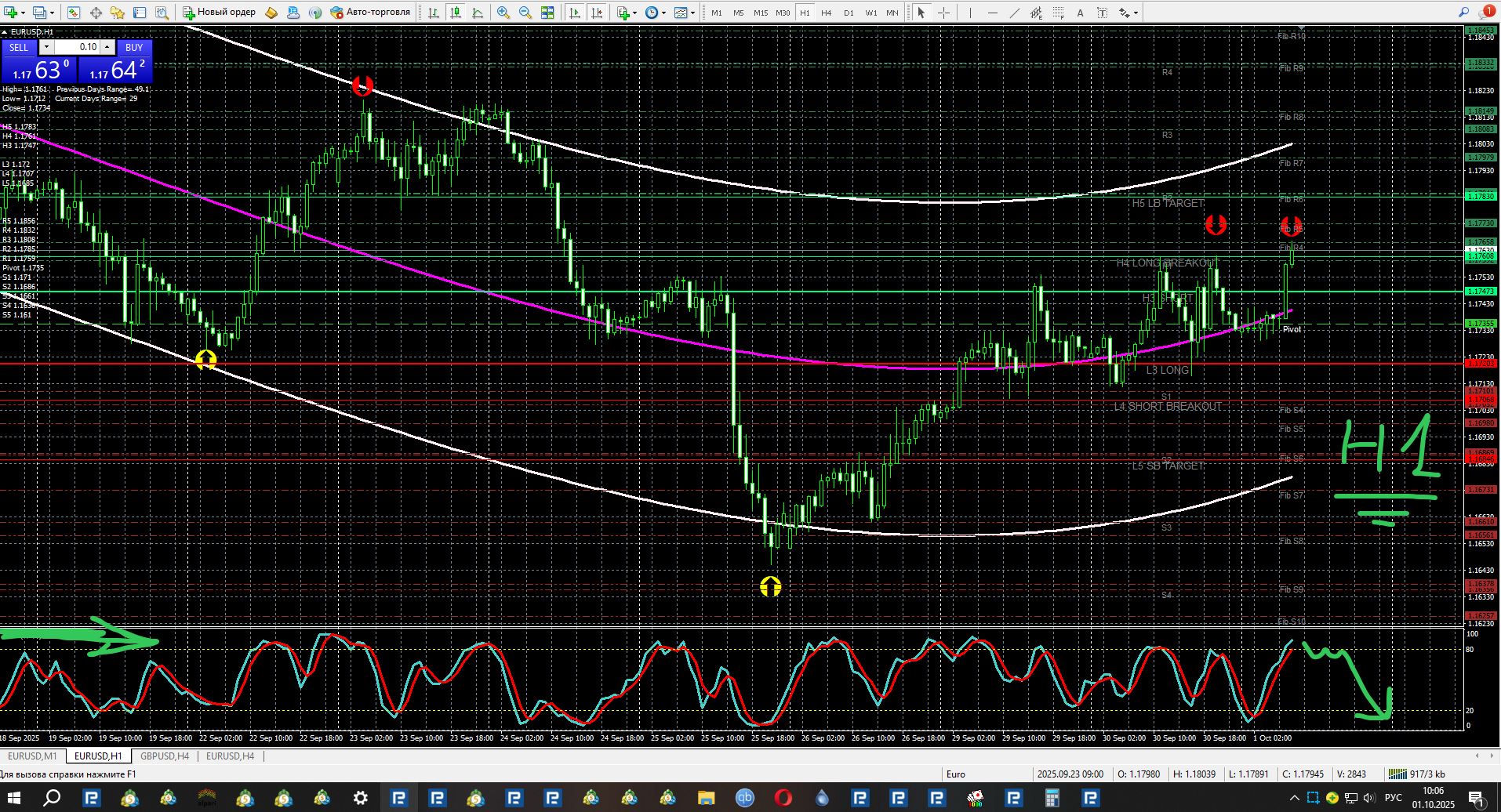Decrease lot volume with down arrow

[x=46, y=47]
